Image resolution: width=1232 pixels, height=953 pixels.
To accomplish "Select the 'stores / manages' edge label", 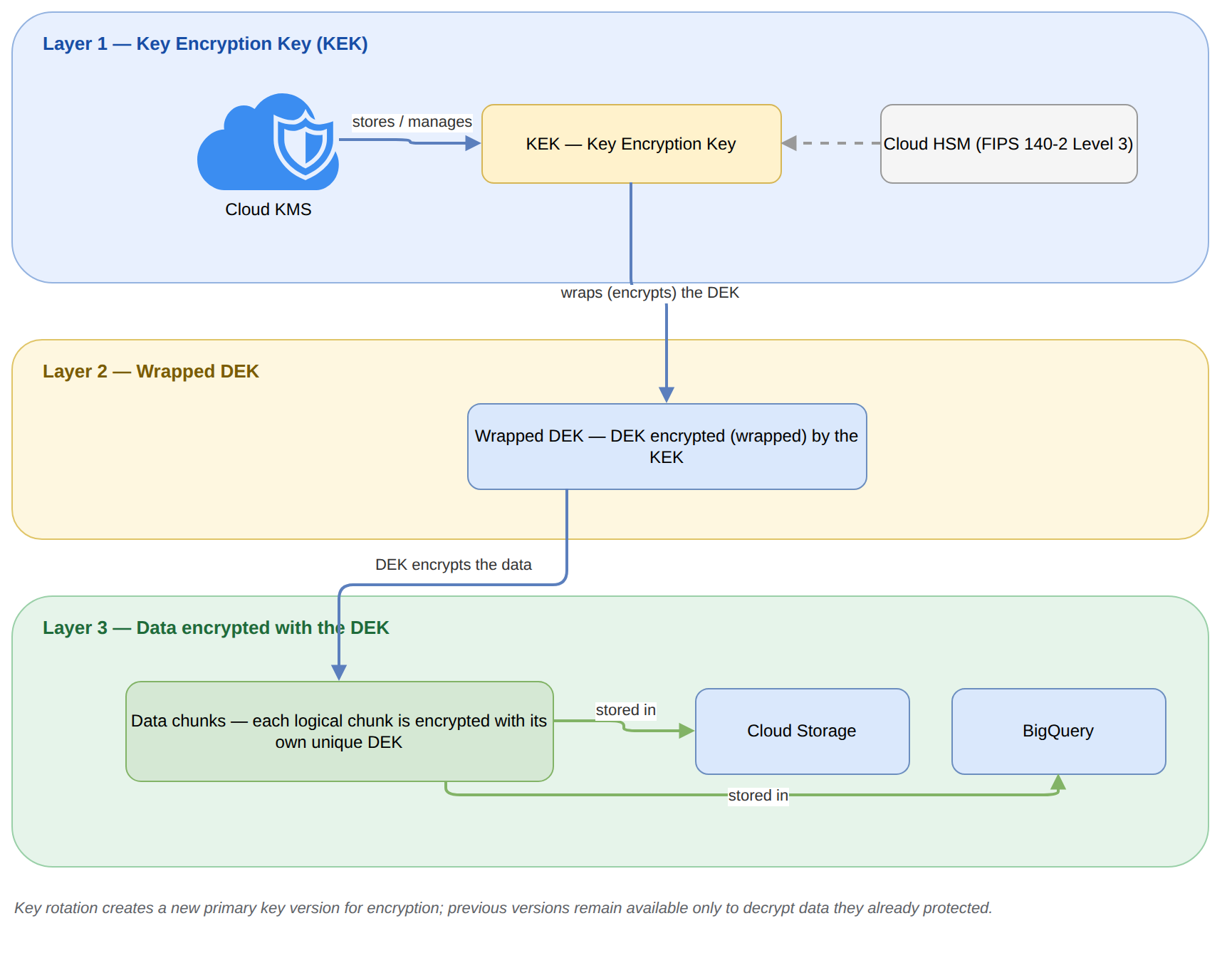I will tap(412, 122).
